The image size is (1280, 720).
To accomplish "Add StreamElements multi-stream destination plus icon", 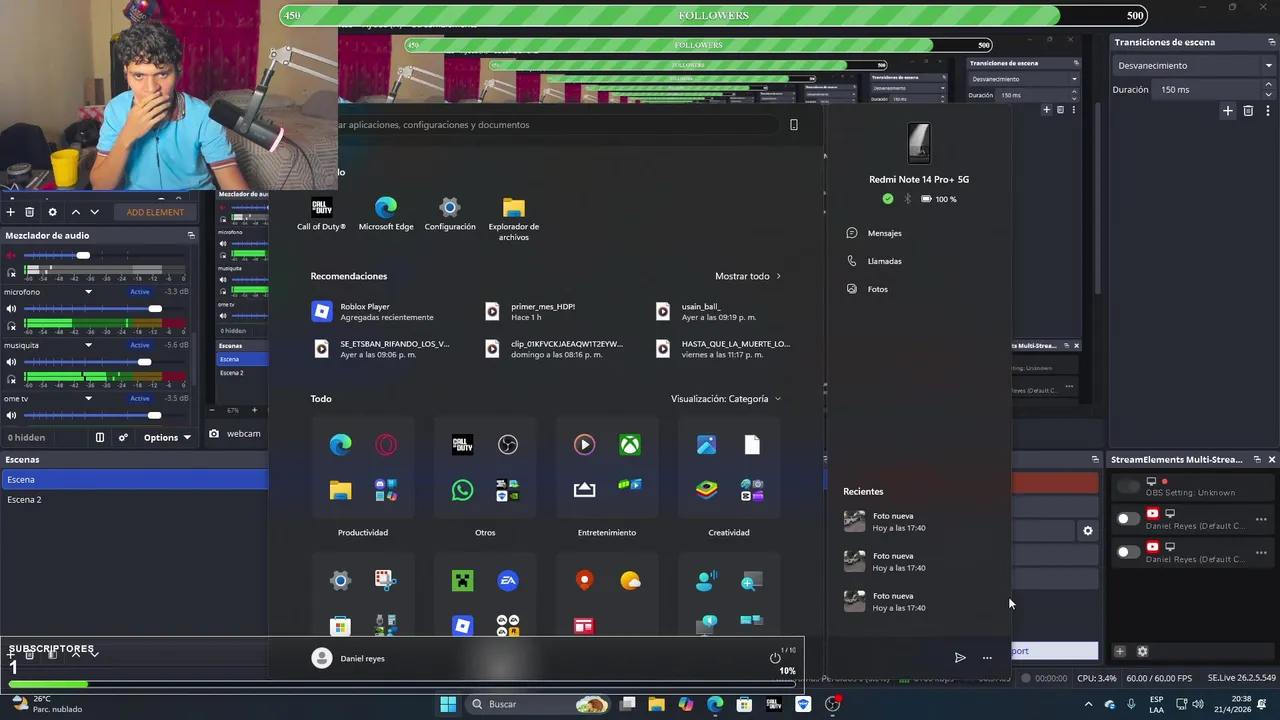I will [x=1120, y=651].
